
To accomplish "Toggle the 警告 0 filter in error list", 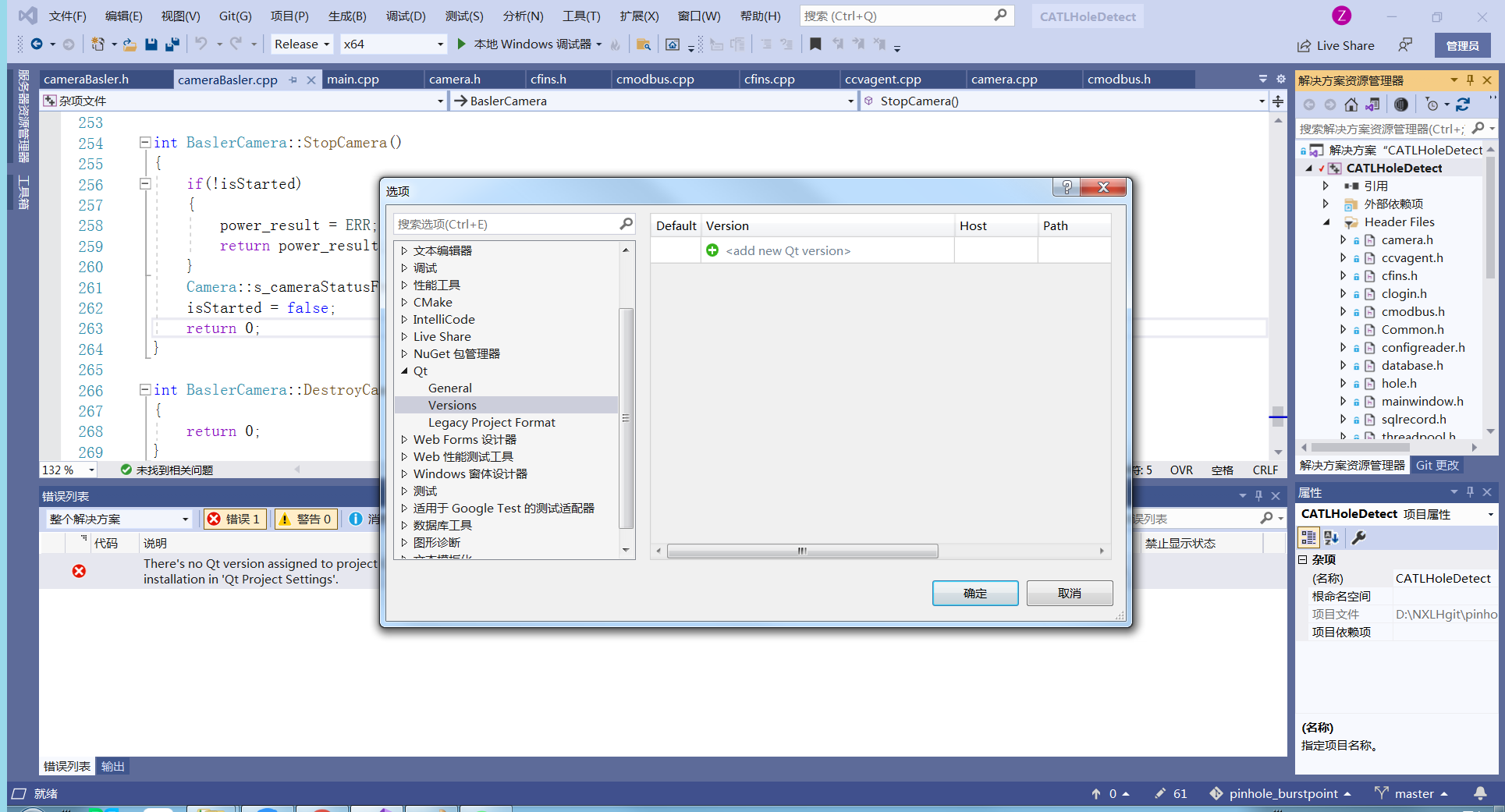I will click(x=305, y=519).
